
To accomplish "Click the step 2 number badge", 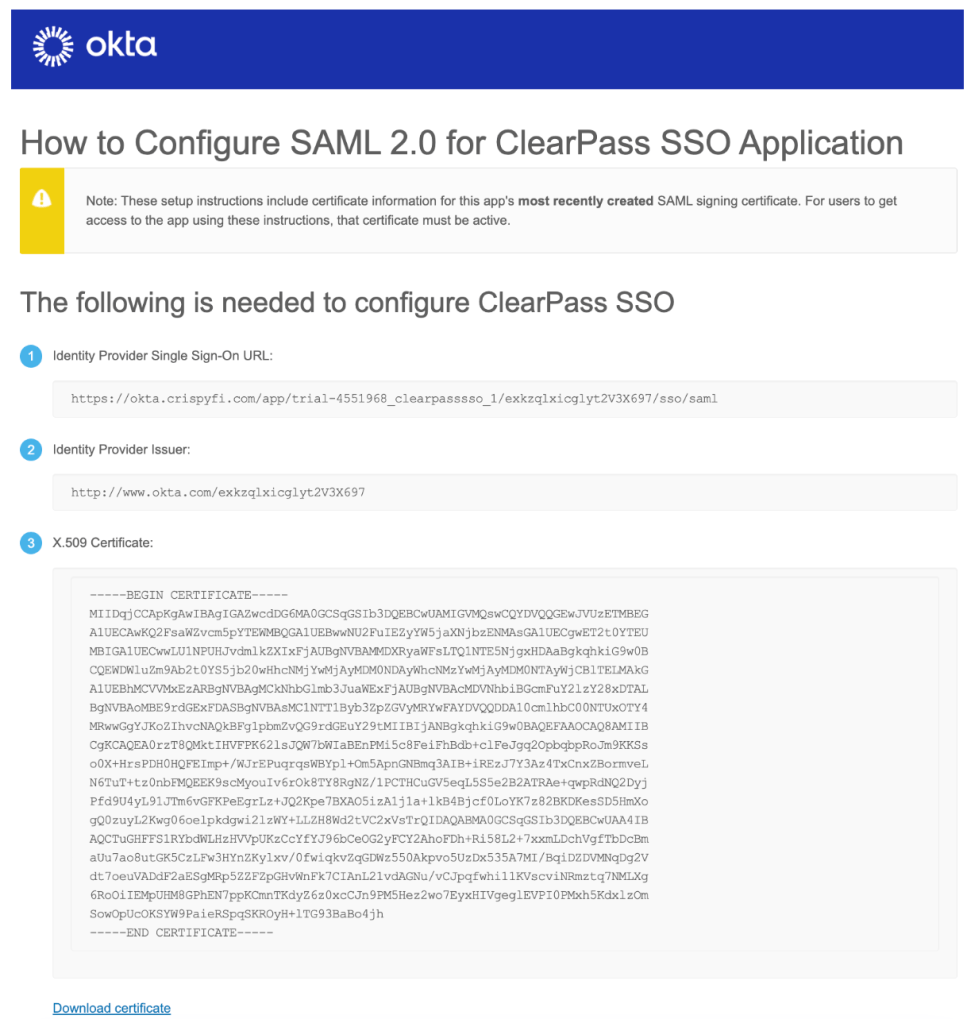I will pyautogui.click(x=32, y=450).
